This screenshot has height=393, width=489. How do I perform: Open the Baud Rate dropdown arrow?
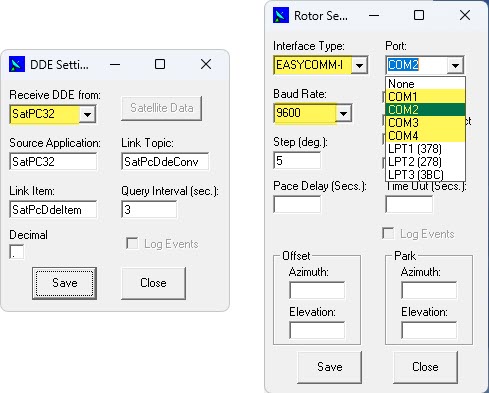(343, 113)
